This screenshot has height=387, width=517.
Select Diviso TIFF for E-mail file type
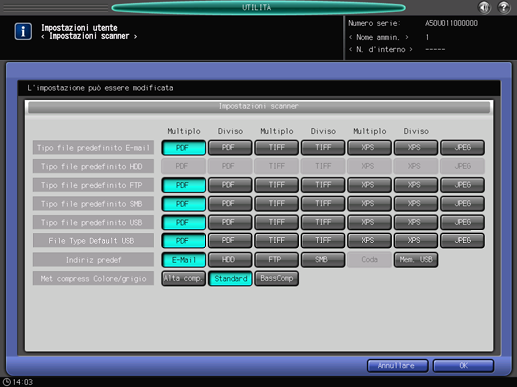click(323, 148)
